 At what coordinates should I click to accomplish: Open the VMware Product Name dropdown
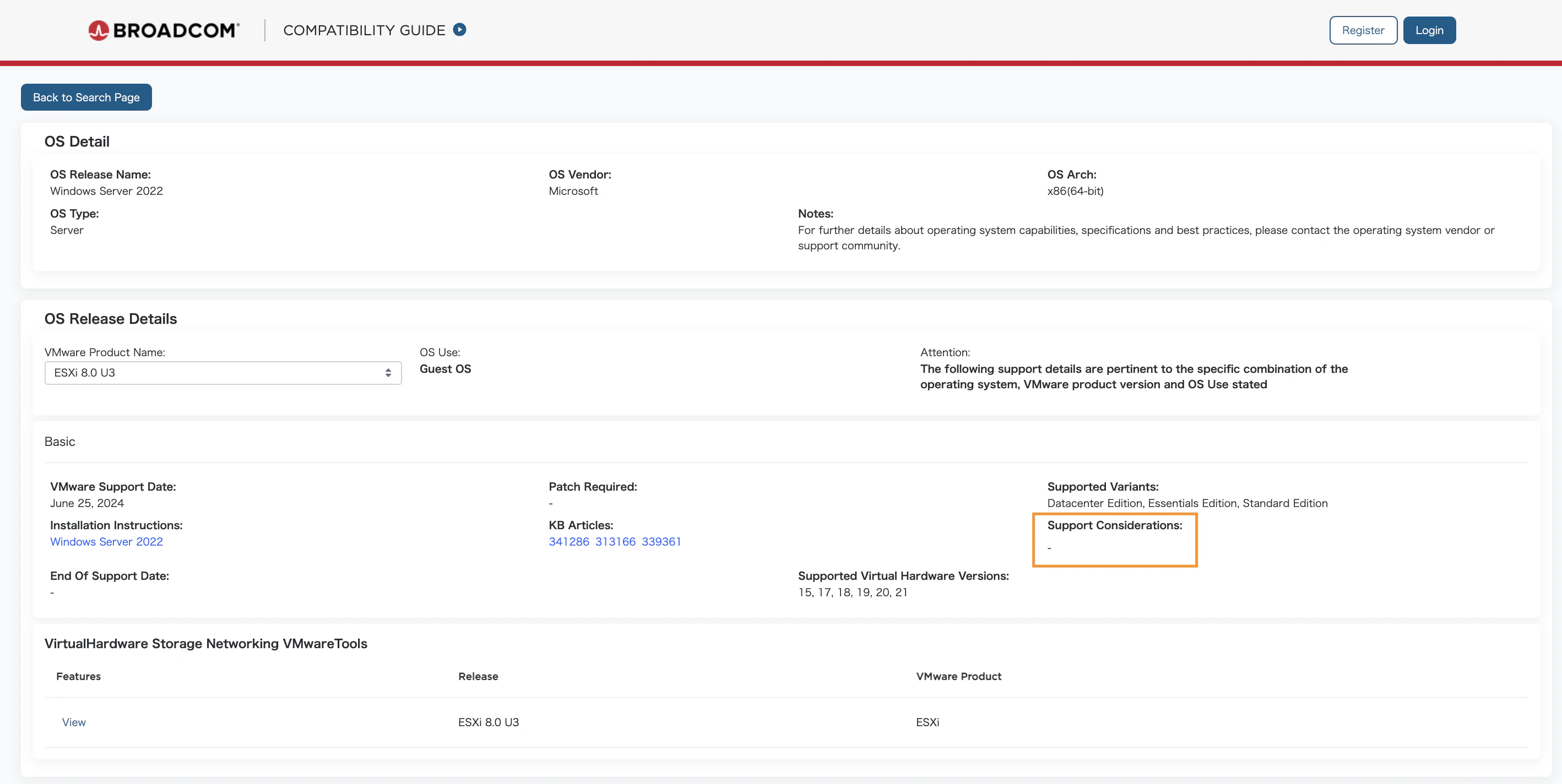click(x=223, y=373)
